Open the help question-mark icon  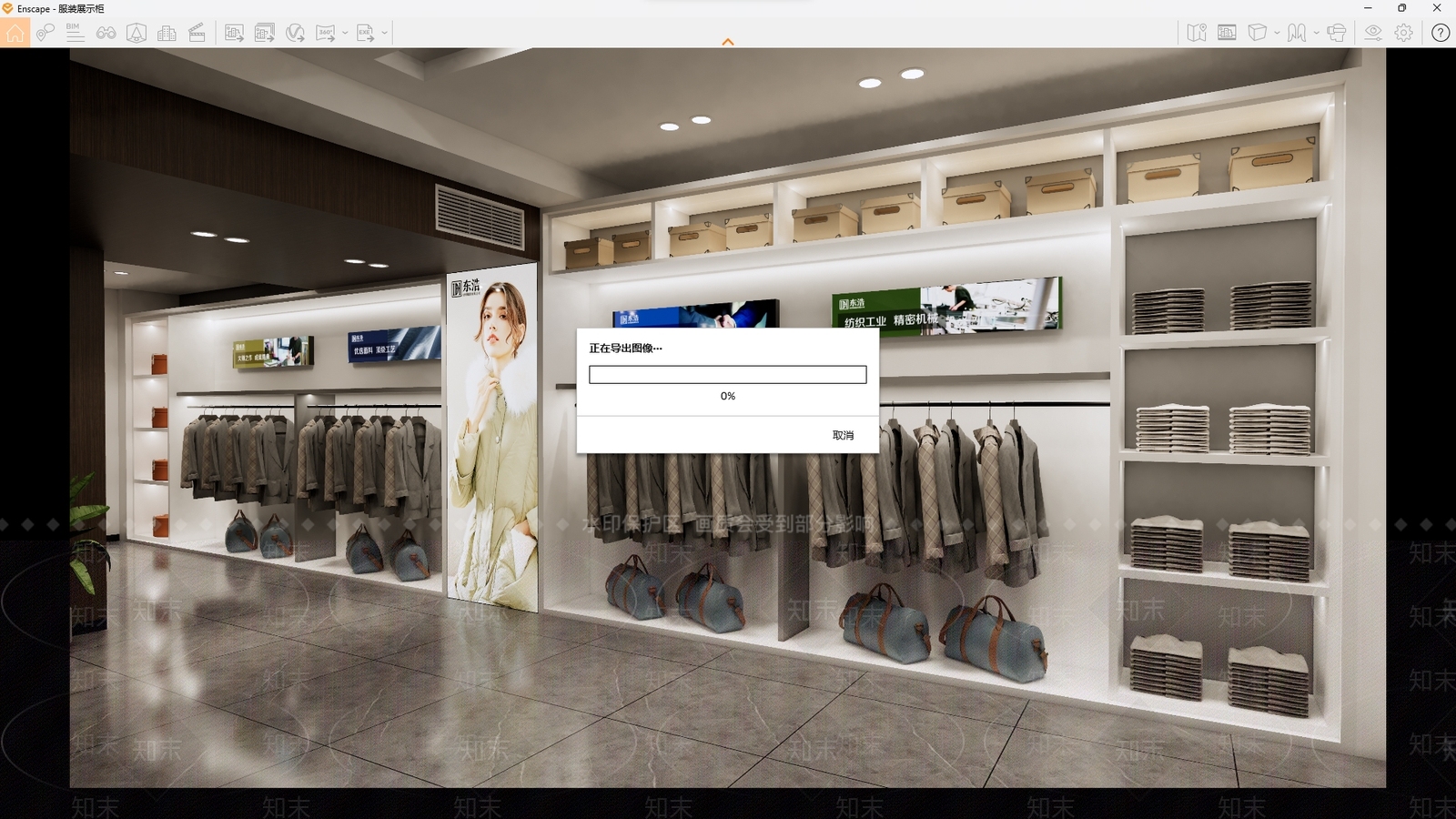[1441, 33]
